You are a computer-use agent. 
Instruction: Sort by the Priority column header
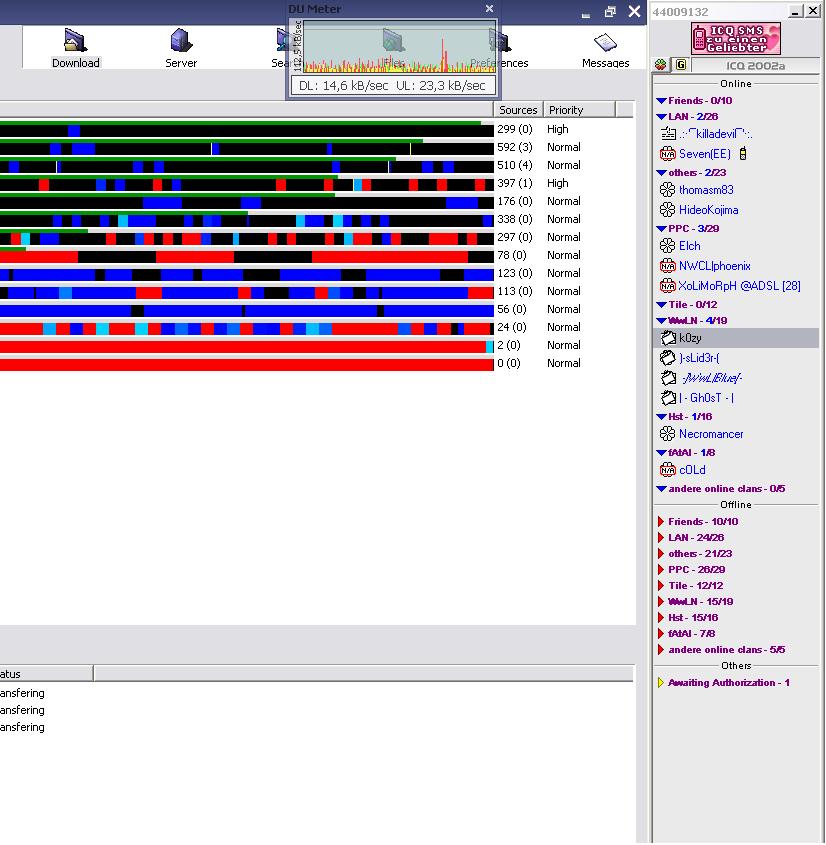(x=566, y=110)
